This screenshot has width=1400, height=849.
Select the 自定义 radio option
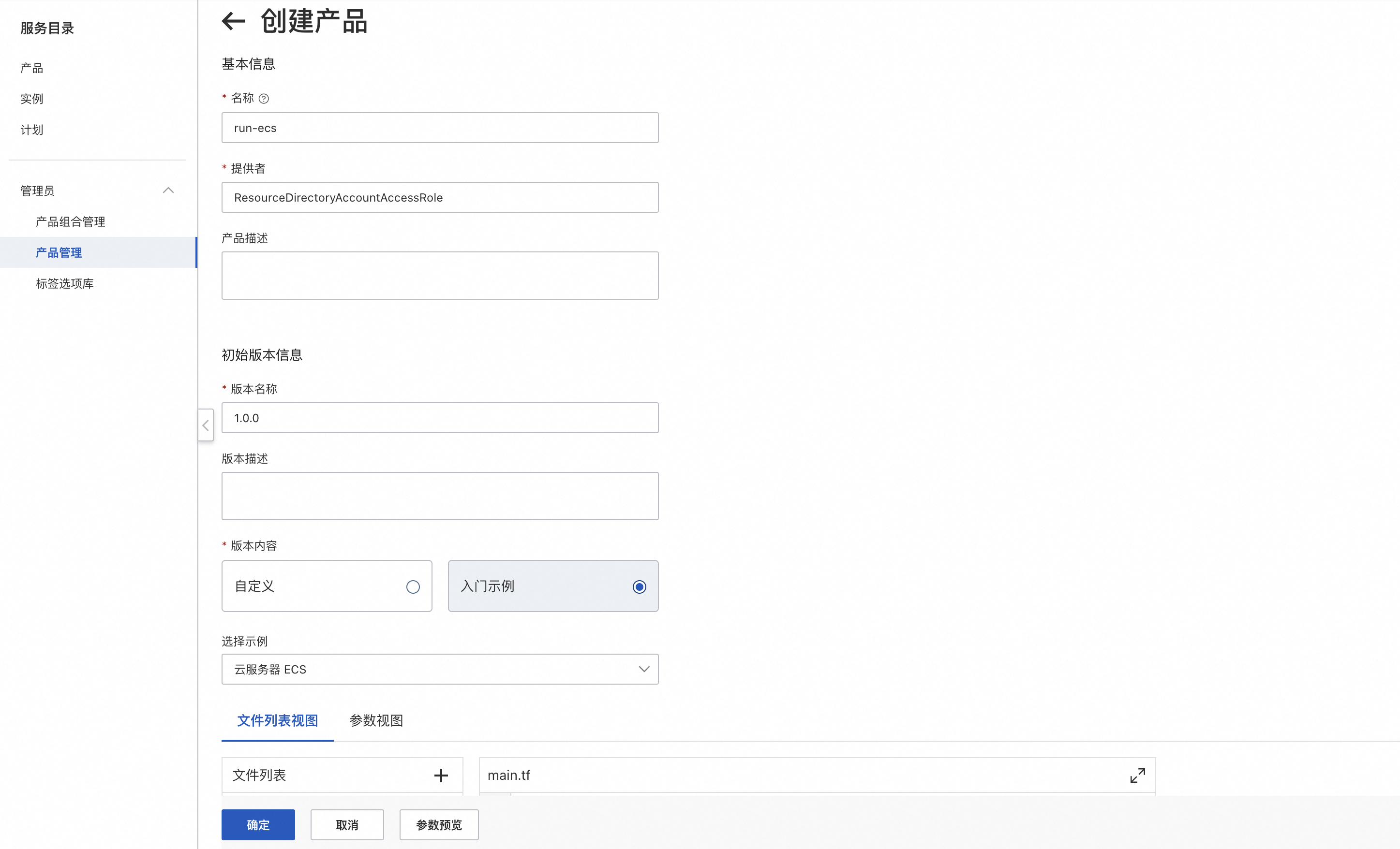[413, 586]
